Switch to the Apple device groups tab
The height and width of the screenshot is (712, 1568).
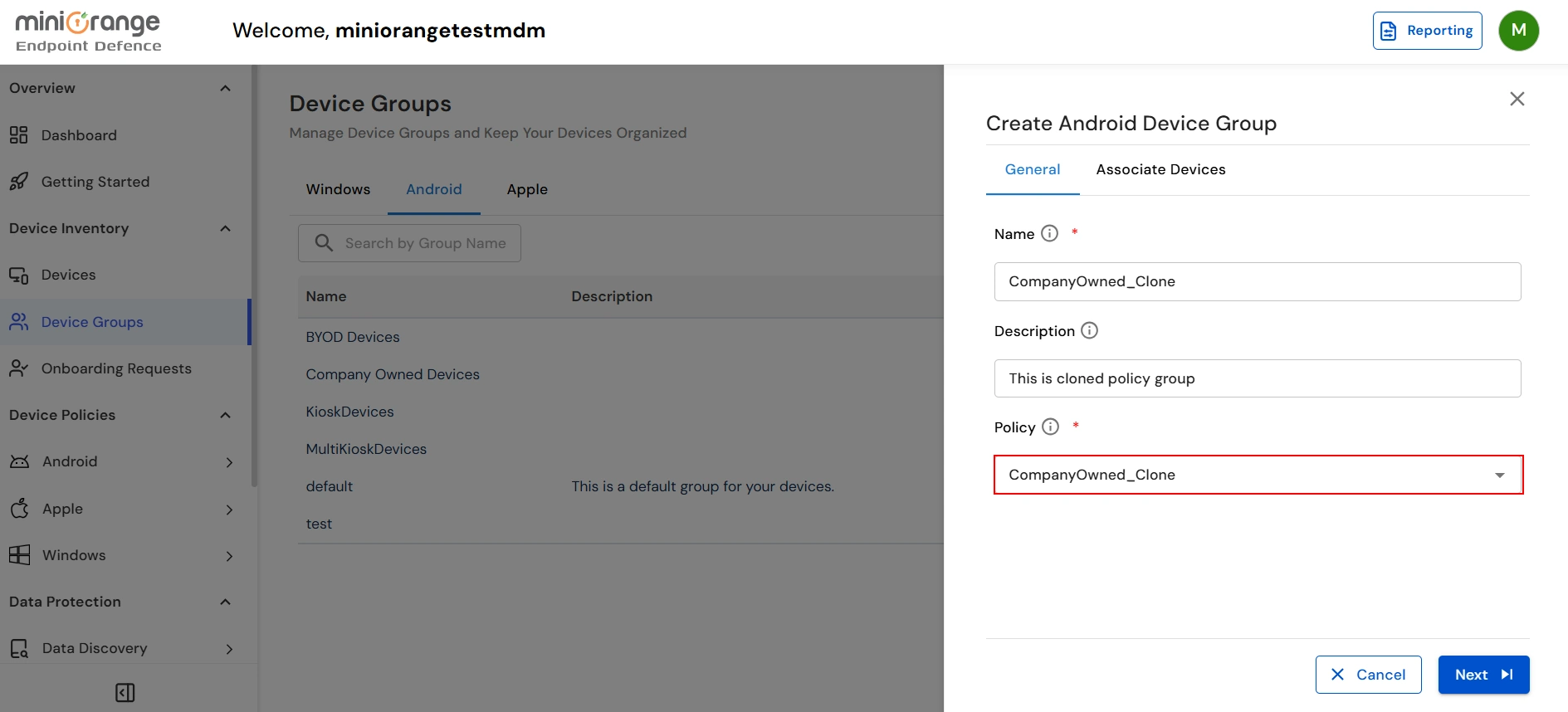527,189
